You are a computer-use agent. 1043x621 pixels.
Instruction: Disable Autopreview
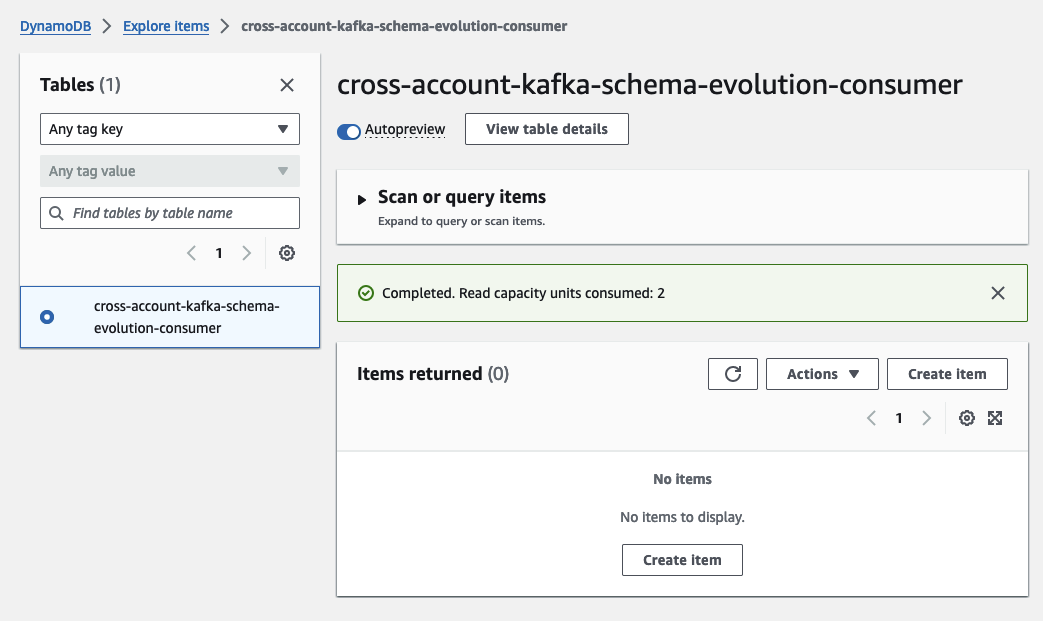(x=349, y=131)
